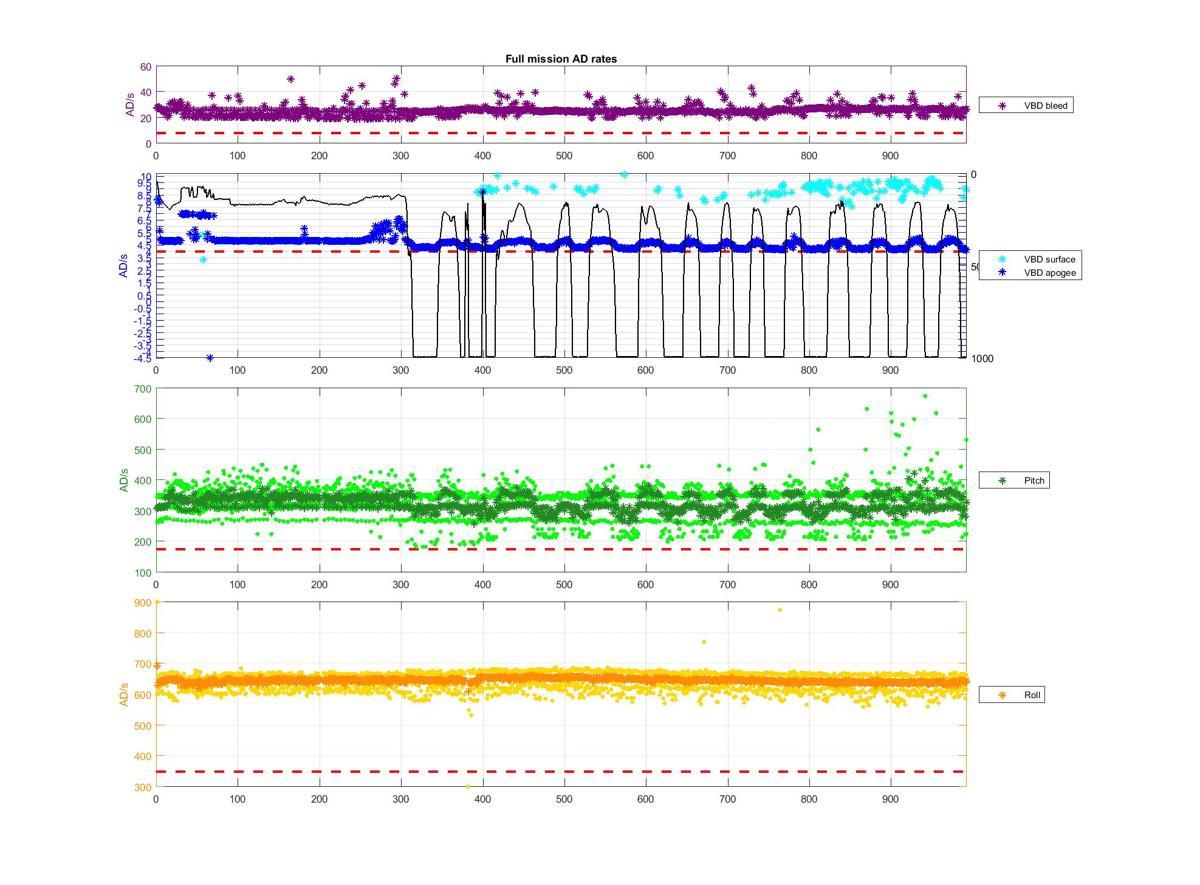Click the 'Full mission AD rates' title
Viewport: 1200px width, 885px height.
(561, 59)
